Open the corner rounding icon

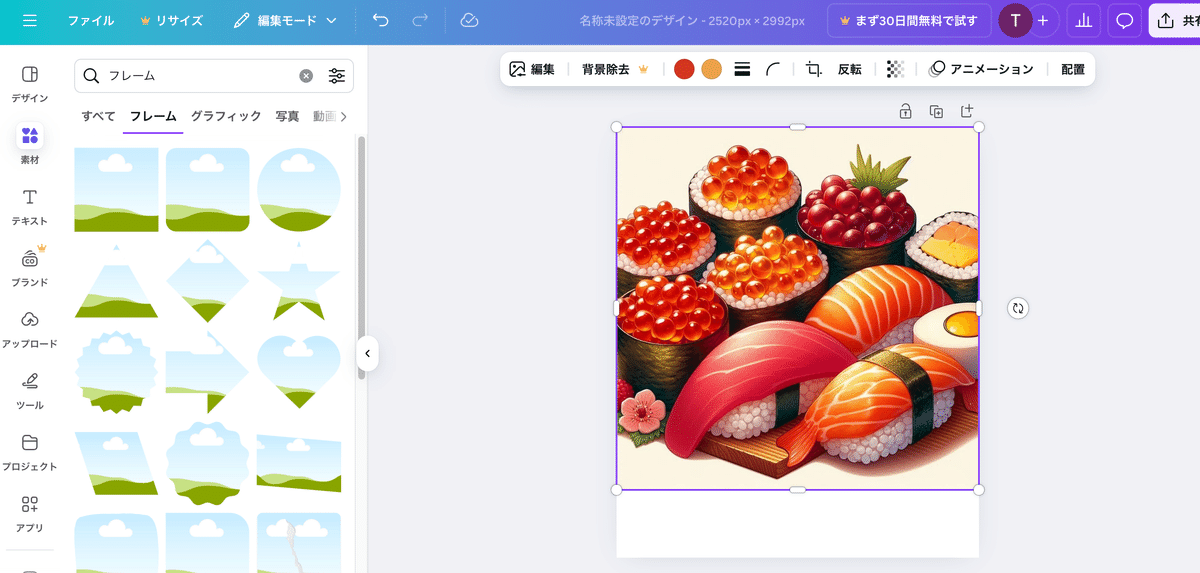[773, 69]
